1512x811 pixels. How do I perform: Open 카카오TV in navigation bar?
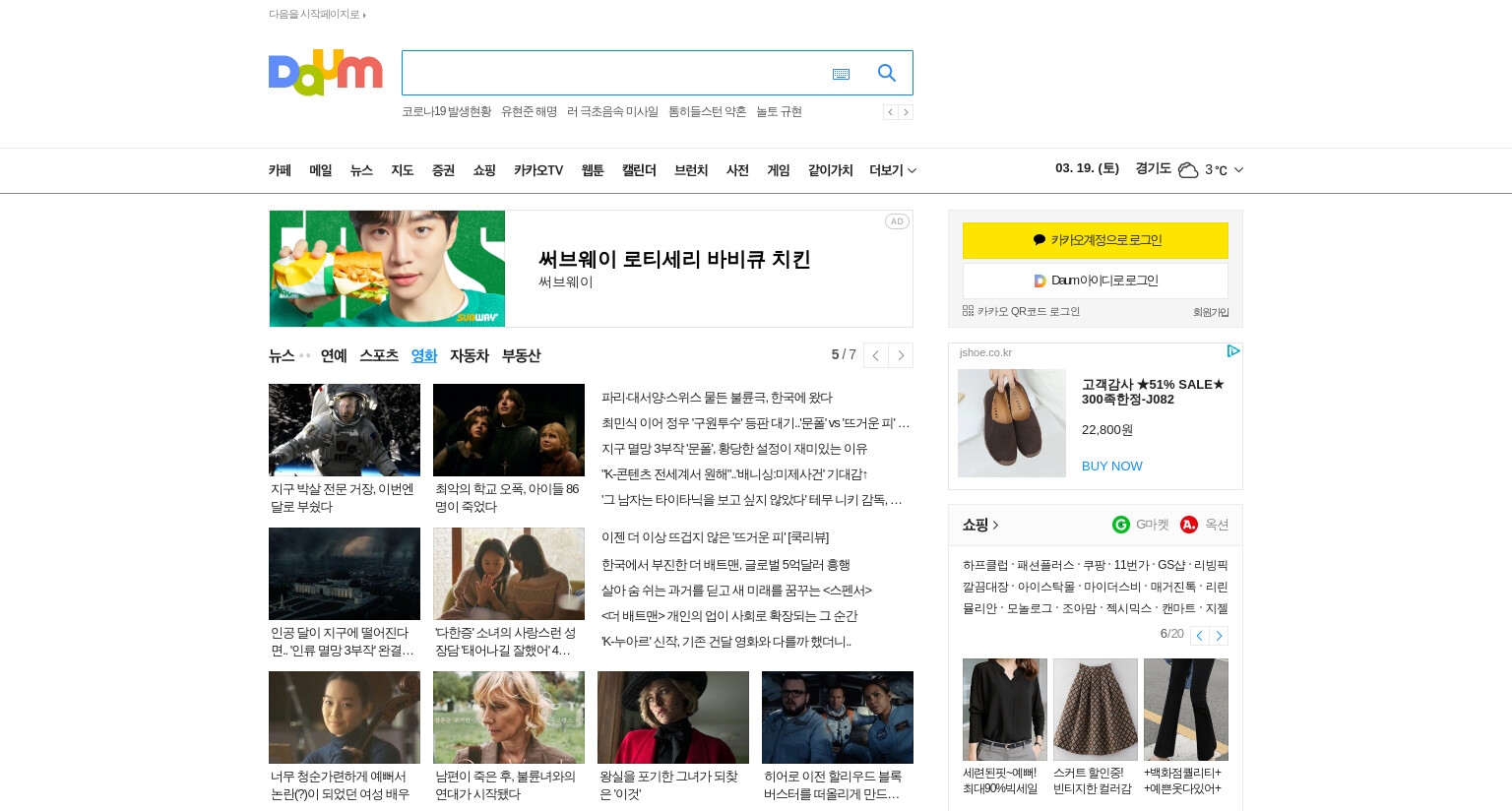pos(538,170)
